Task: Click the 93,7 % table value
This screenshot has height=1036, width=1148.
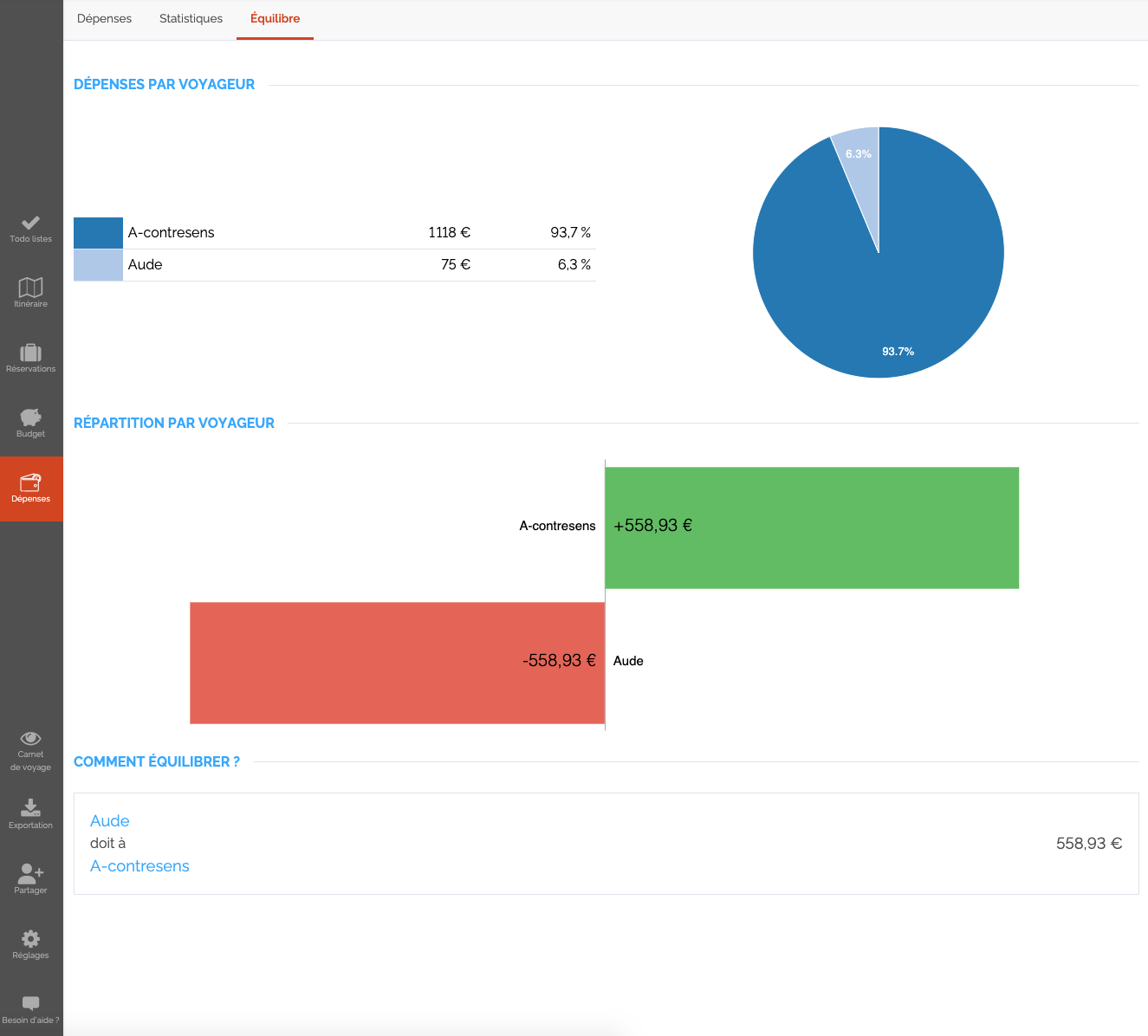Action: [570, 233]
